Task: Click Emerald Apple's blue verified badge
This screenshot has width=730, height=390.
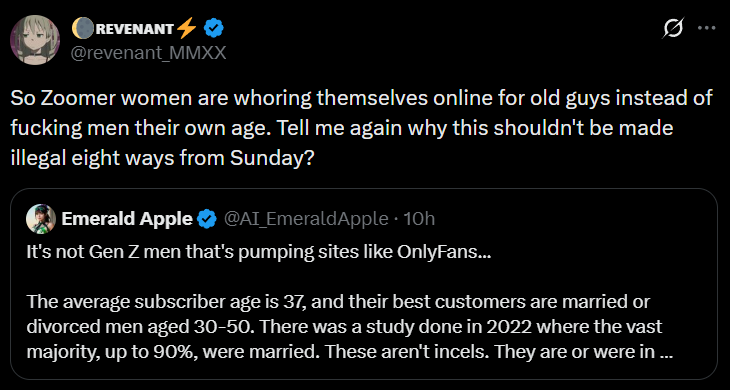Action: 207,219
